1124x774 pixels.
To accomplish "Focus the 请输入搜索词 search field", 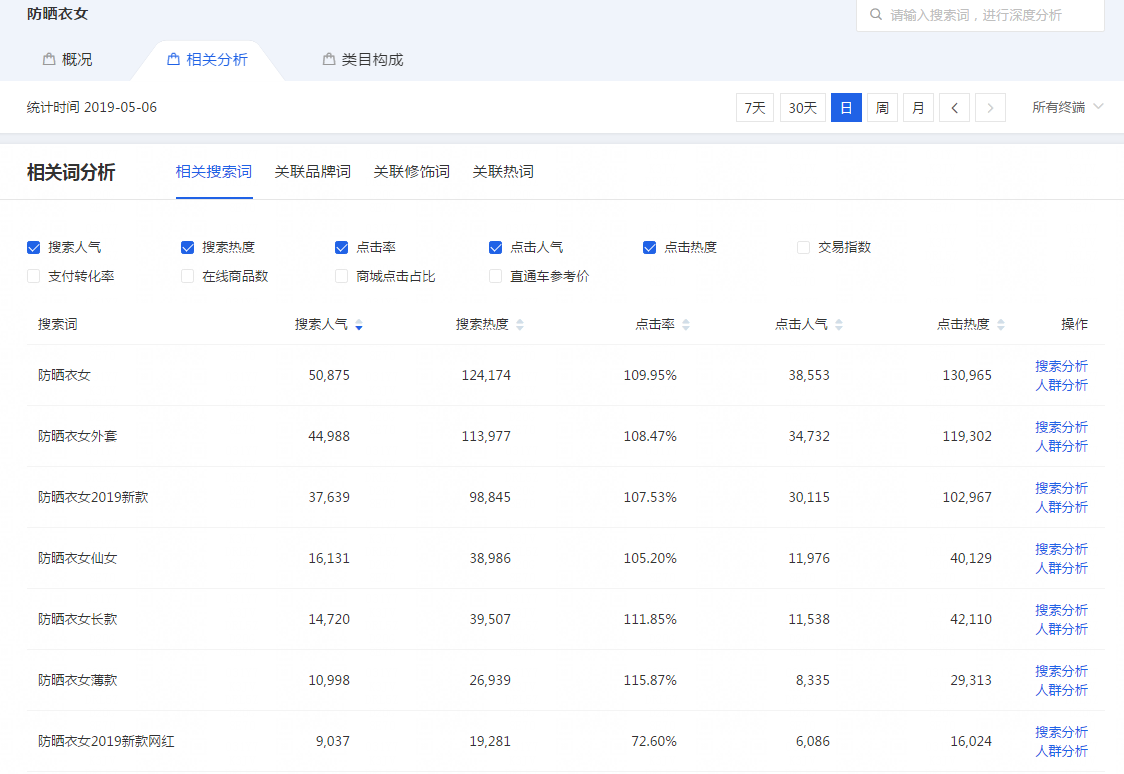I will click(980, 15).
